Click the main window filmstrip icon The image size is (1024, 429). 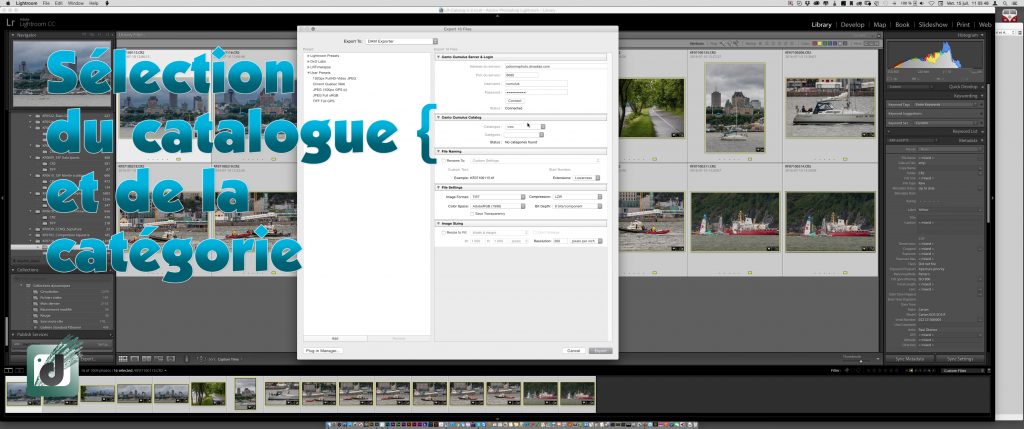click(9, 370)
